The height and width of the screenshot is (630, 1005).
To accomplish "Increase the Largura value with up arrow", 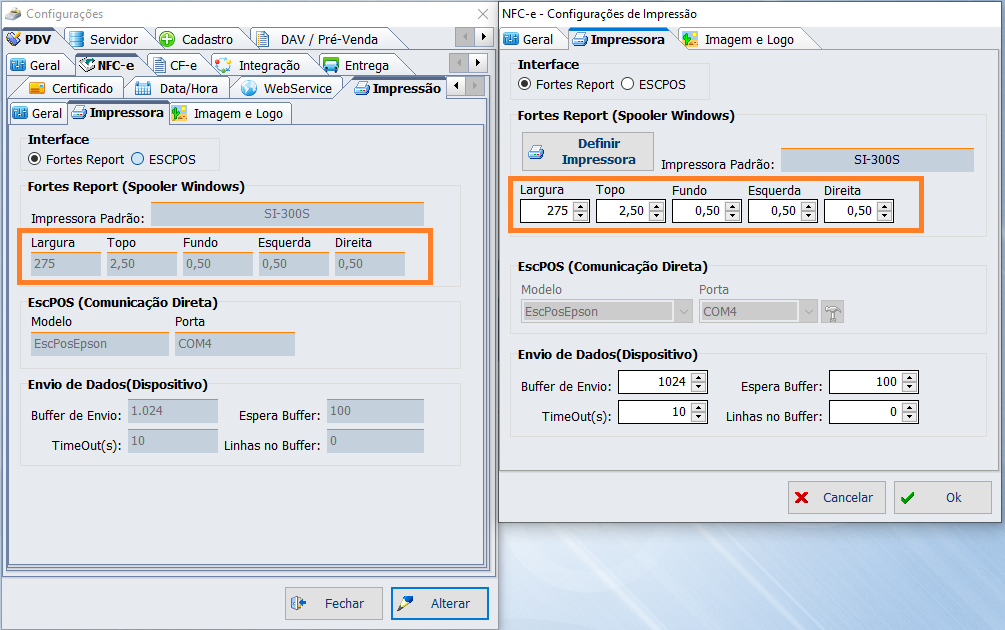I will point(580,206).
